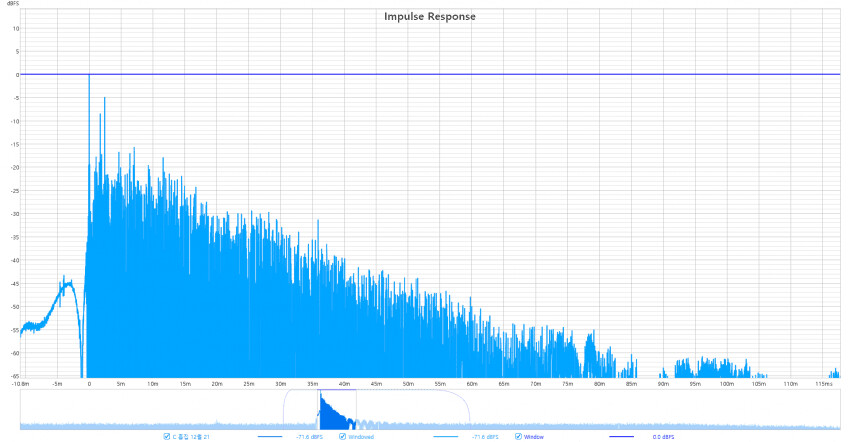Click the 115ms label on the time axis
850x442 pixels.
pyautogui.click(x=823, y=383)
